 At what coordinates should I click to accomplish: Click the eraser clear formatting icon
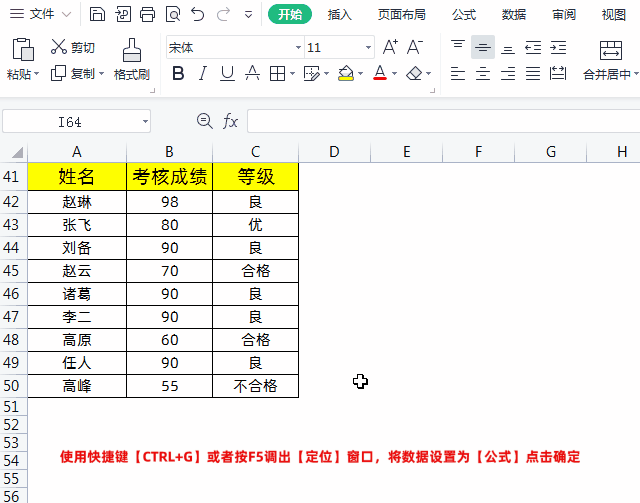[414, 73]
